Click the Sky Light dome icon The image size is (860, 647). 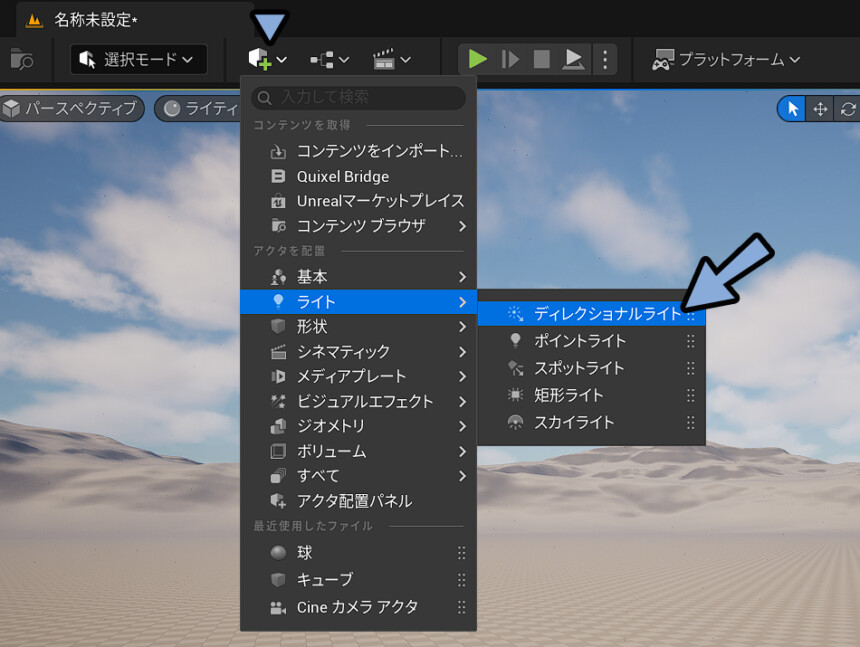coord(515,422)
